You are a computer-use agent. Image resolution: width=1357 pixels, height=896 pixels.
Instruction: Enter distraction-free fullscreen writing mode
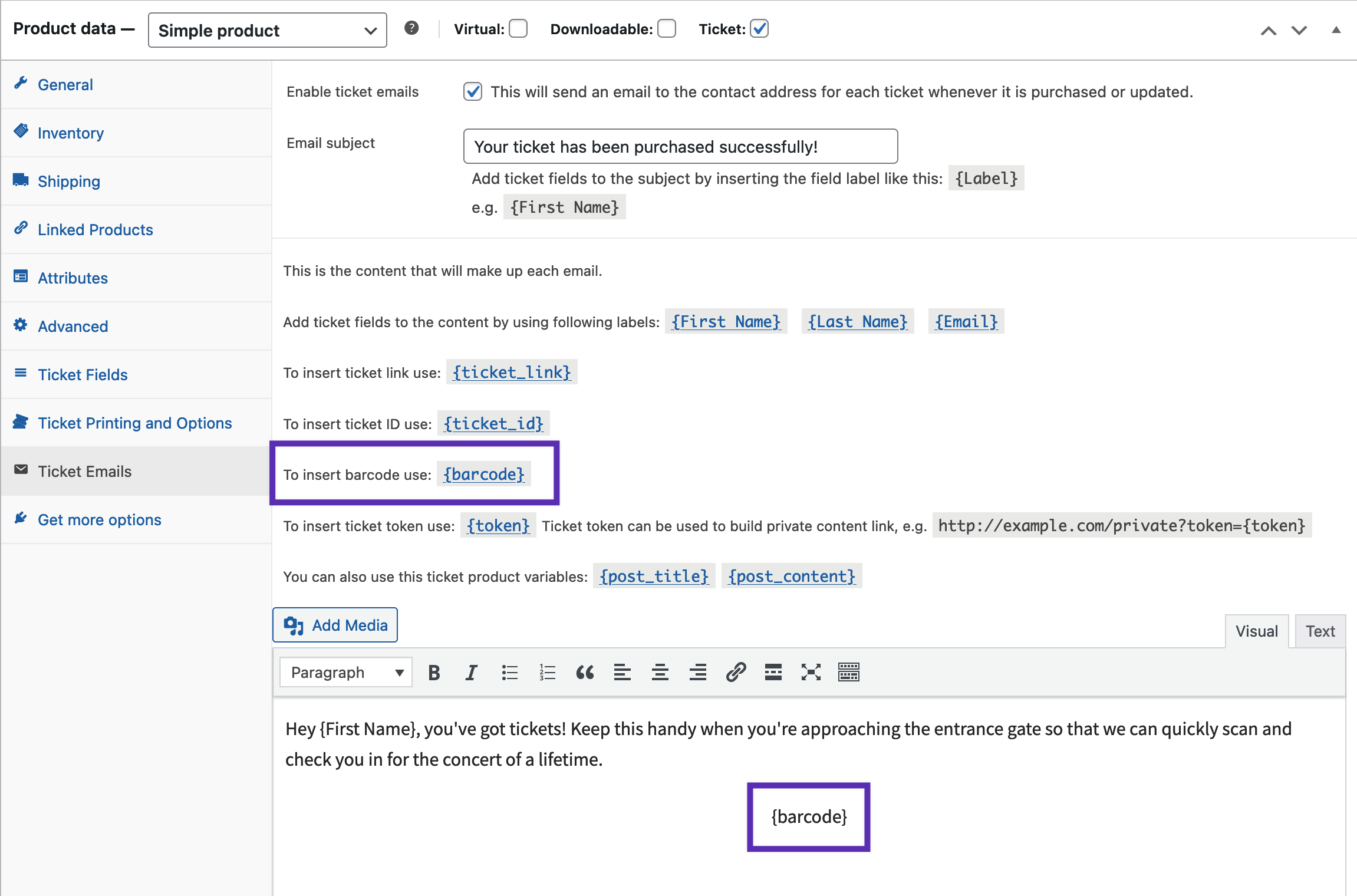pyautogui.click(x=811, y=672)
